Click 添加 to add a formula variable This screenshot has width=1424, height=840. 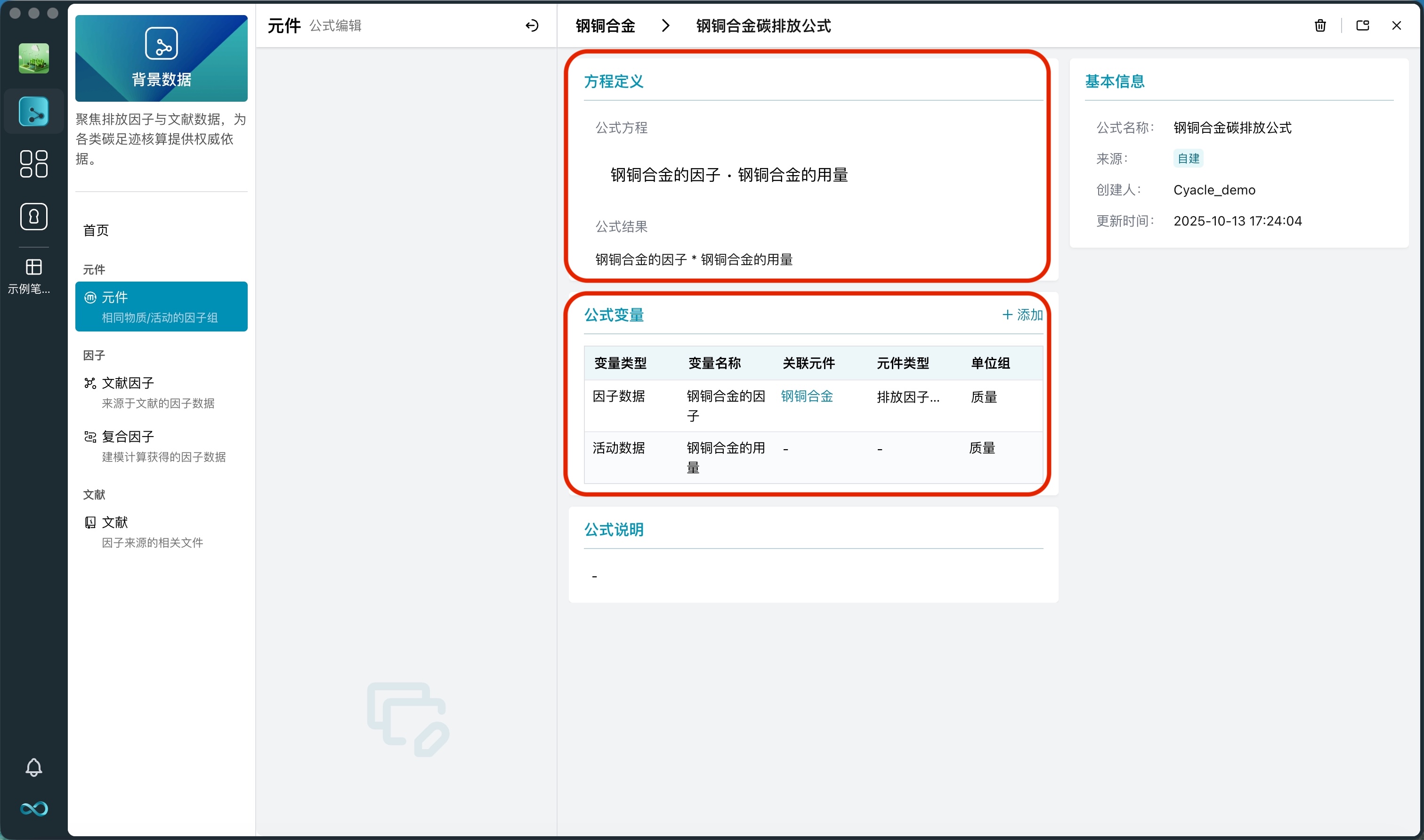(1022, 315)
